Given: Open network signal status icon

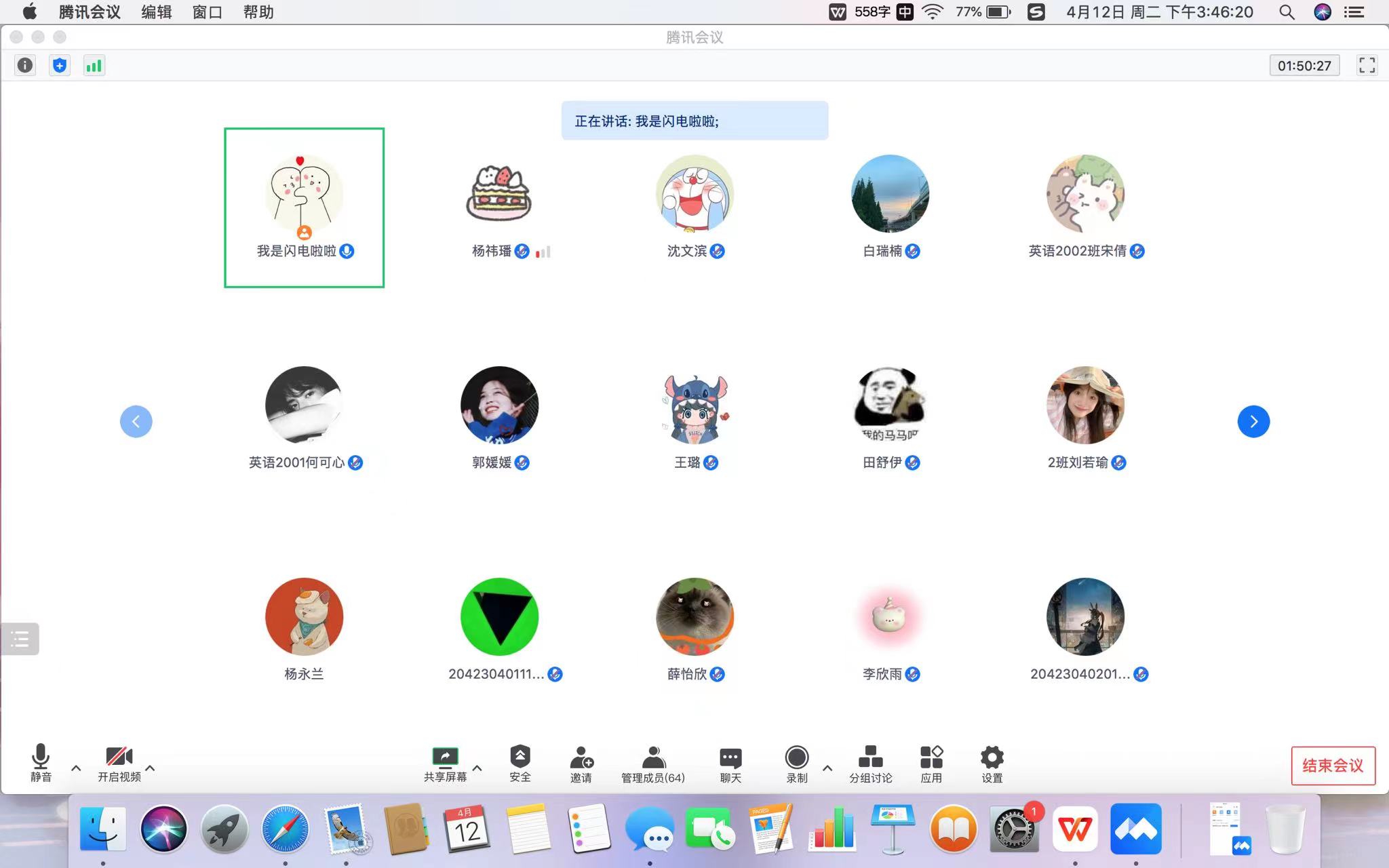Looking at the screenshot, I should 94,65.
